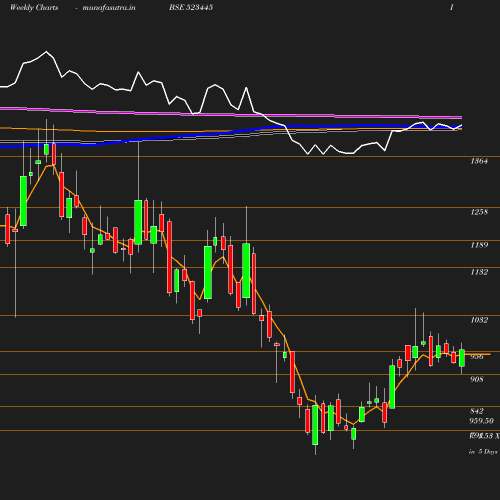The height and width of the screenshot is (500, 500).
Task: Click the 1032 price level label
Action: 479,320
